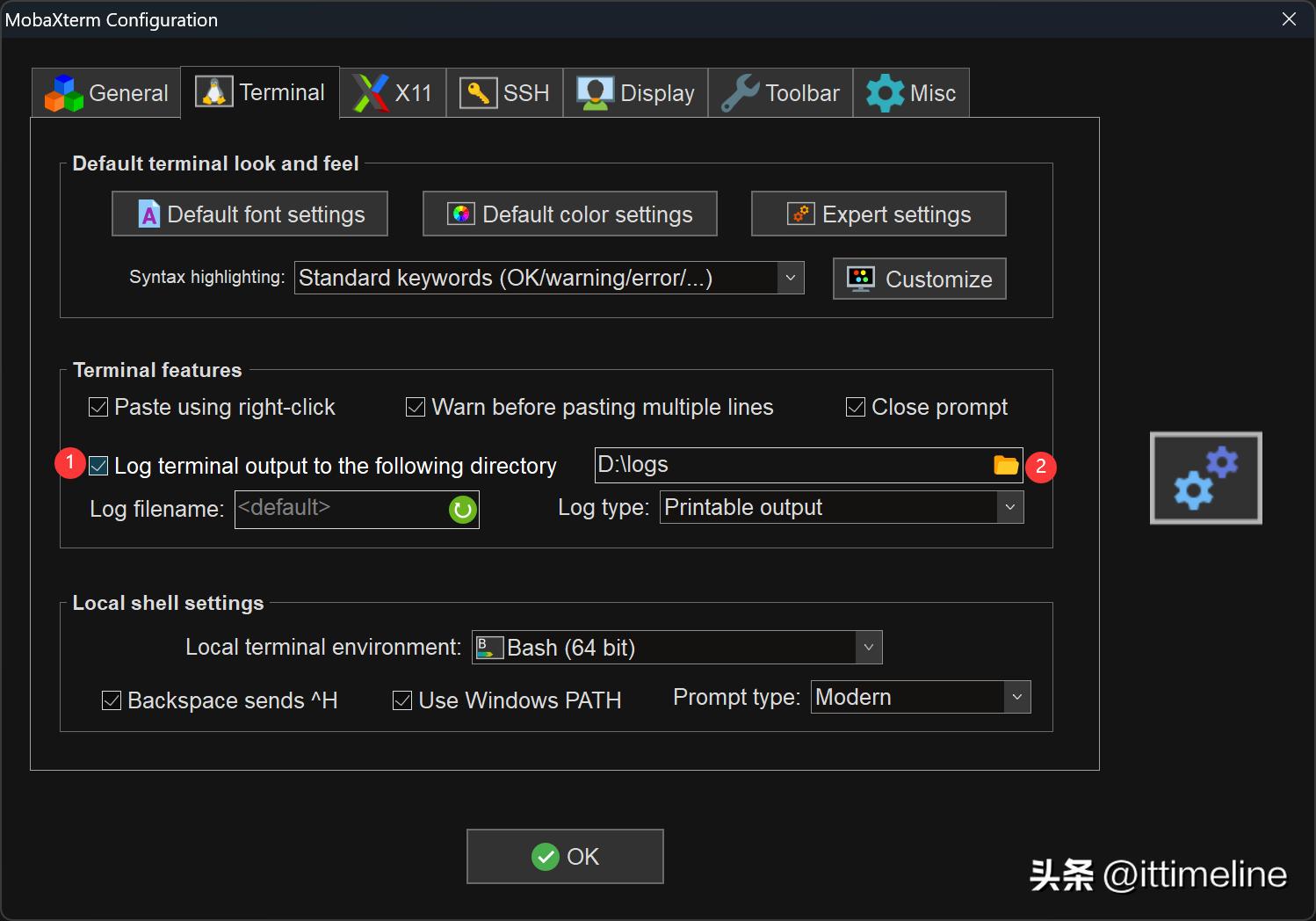This screenshot has height=921, width=1316.
Task: Open Expert settings
Action: pyautogui.click(x=879, y=214)
